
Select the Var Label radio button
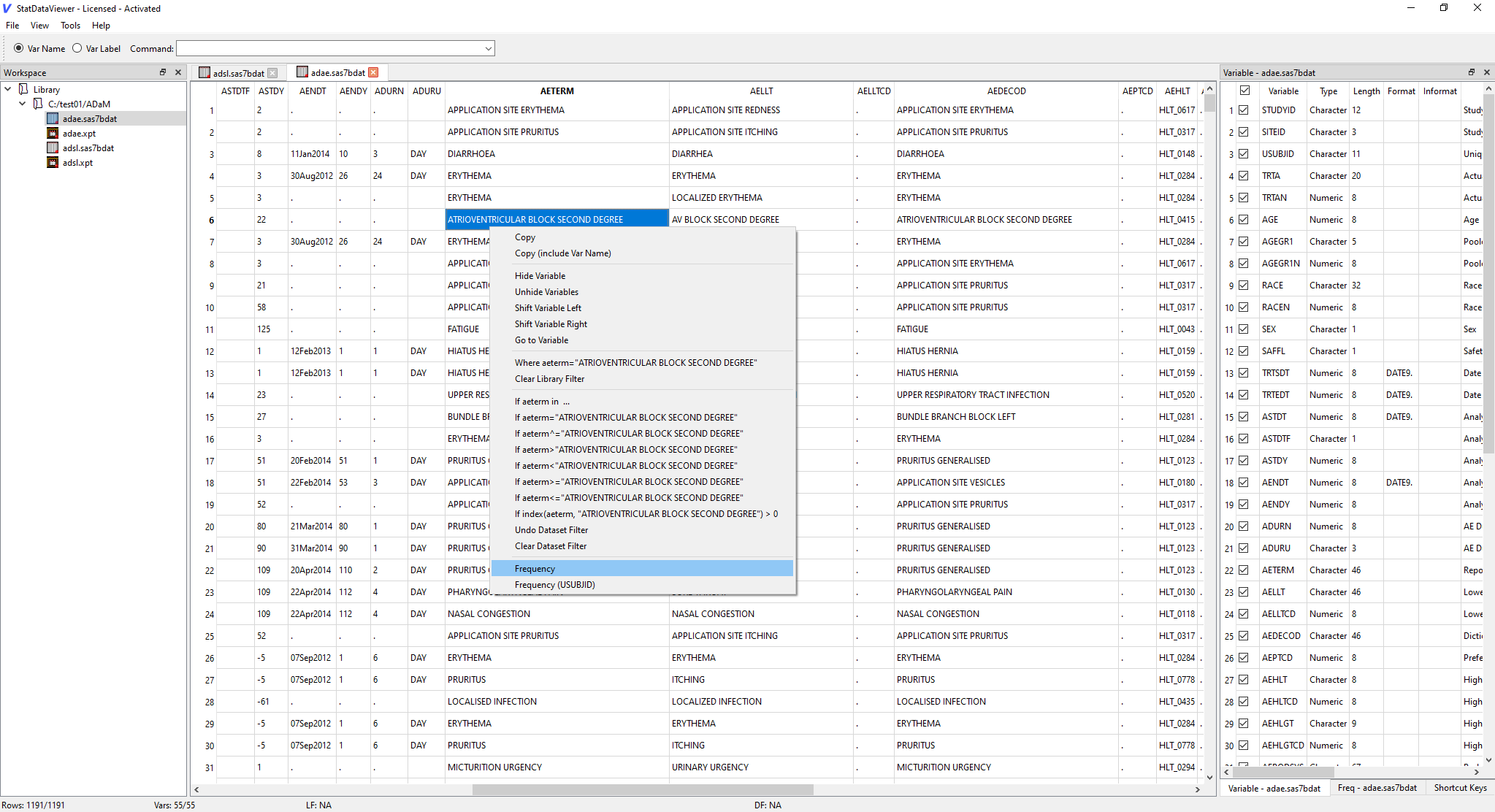[77, 48]
